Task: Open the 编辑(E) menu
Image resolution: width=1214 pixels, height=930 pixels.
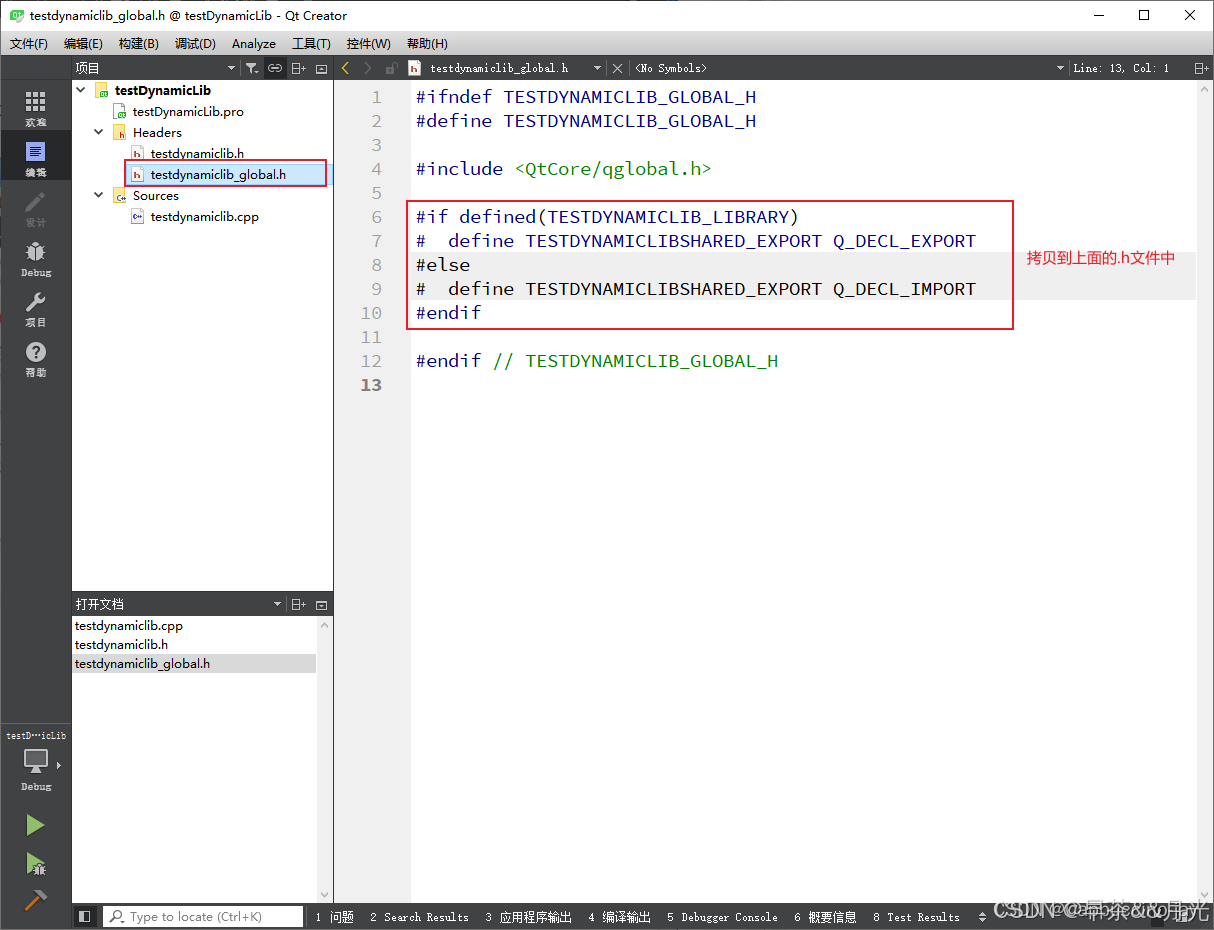Action: (83, 44)
